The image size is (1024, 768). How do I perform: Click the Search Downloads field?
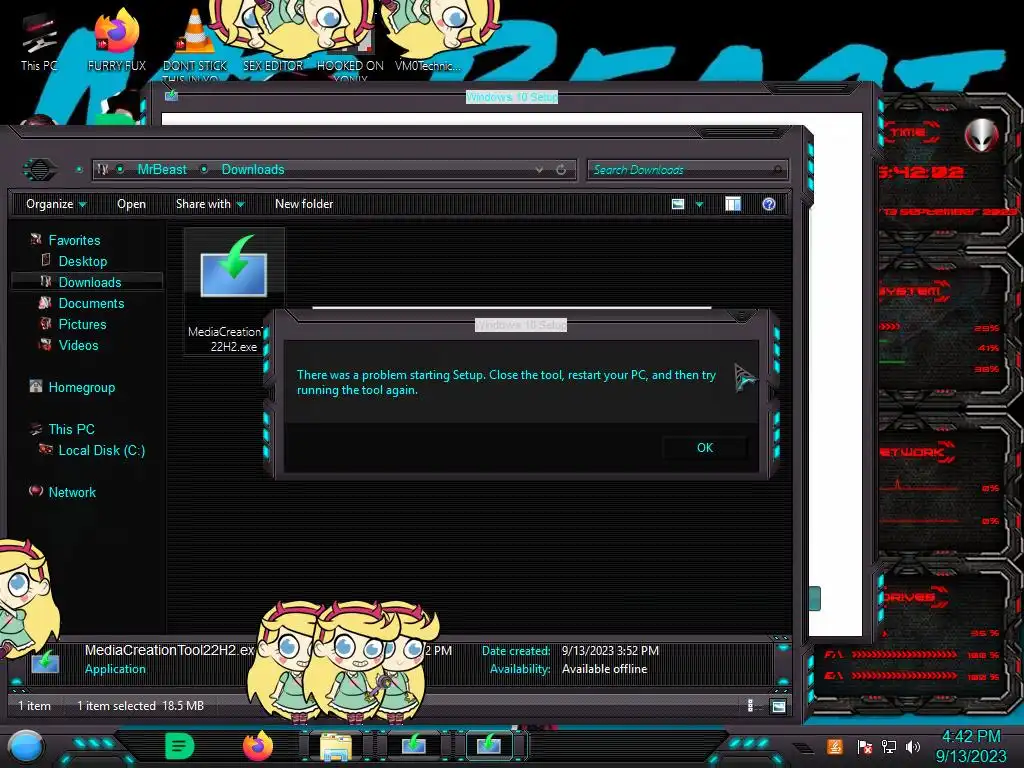coord(687,170)
